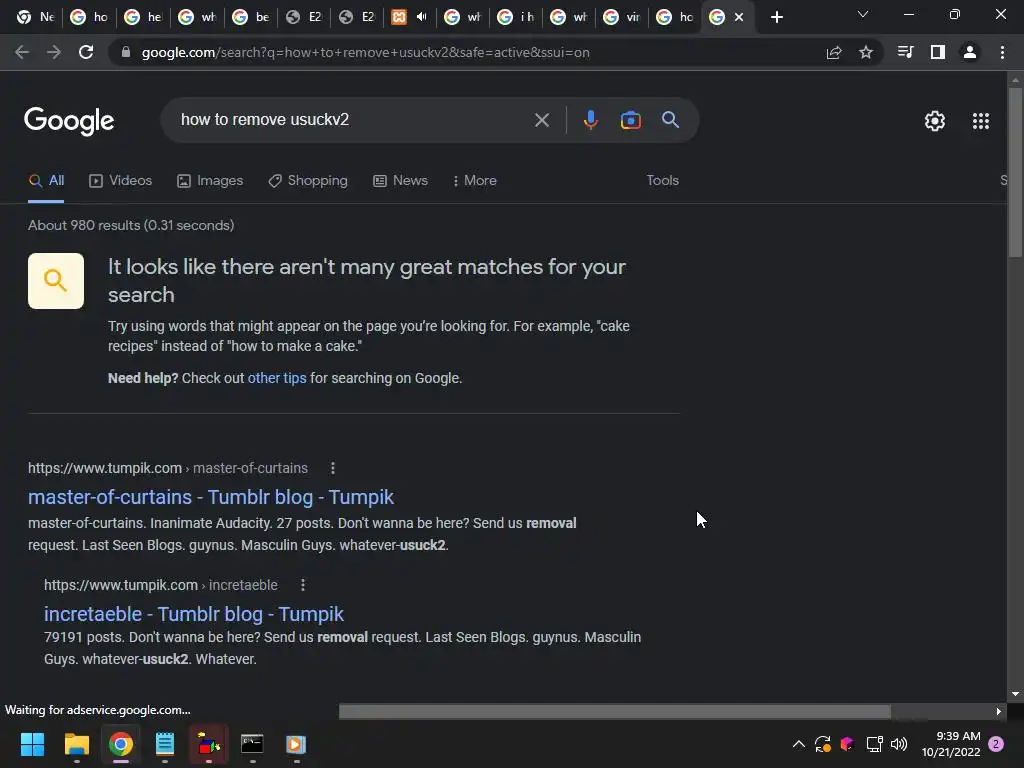This screenshot has height=768, width=1024.
Task: Click the horizontal page scrollbar
Action: point(615,711)
